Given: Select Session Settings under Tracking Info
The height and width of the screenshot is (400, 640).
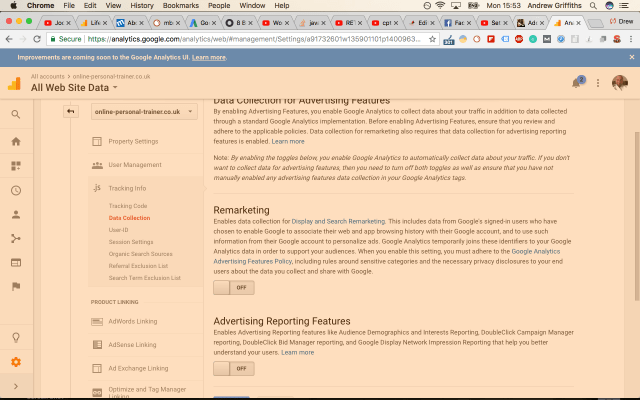Looking at the screenshot, I should tap(131, 241).
